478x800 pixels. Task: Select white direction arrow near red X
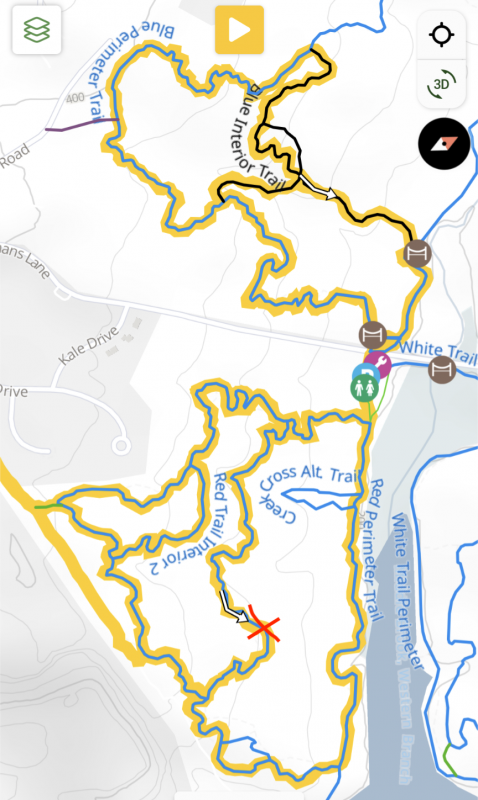tap(234, 607)
